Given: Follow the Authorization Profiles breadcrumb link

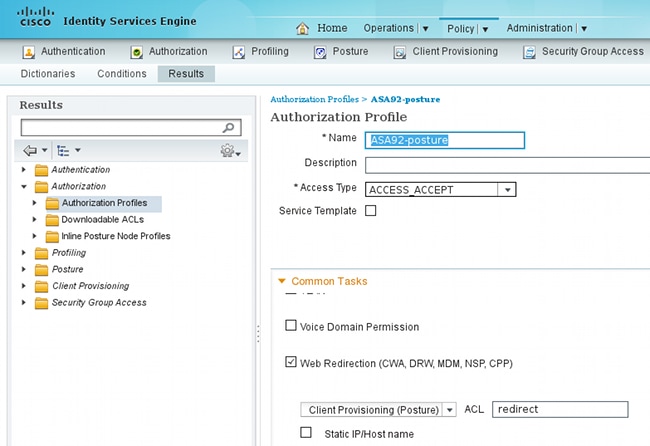Looking at the screenshot, I should click(315, 99).
